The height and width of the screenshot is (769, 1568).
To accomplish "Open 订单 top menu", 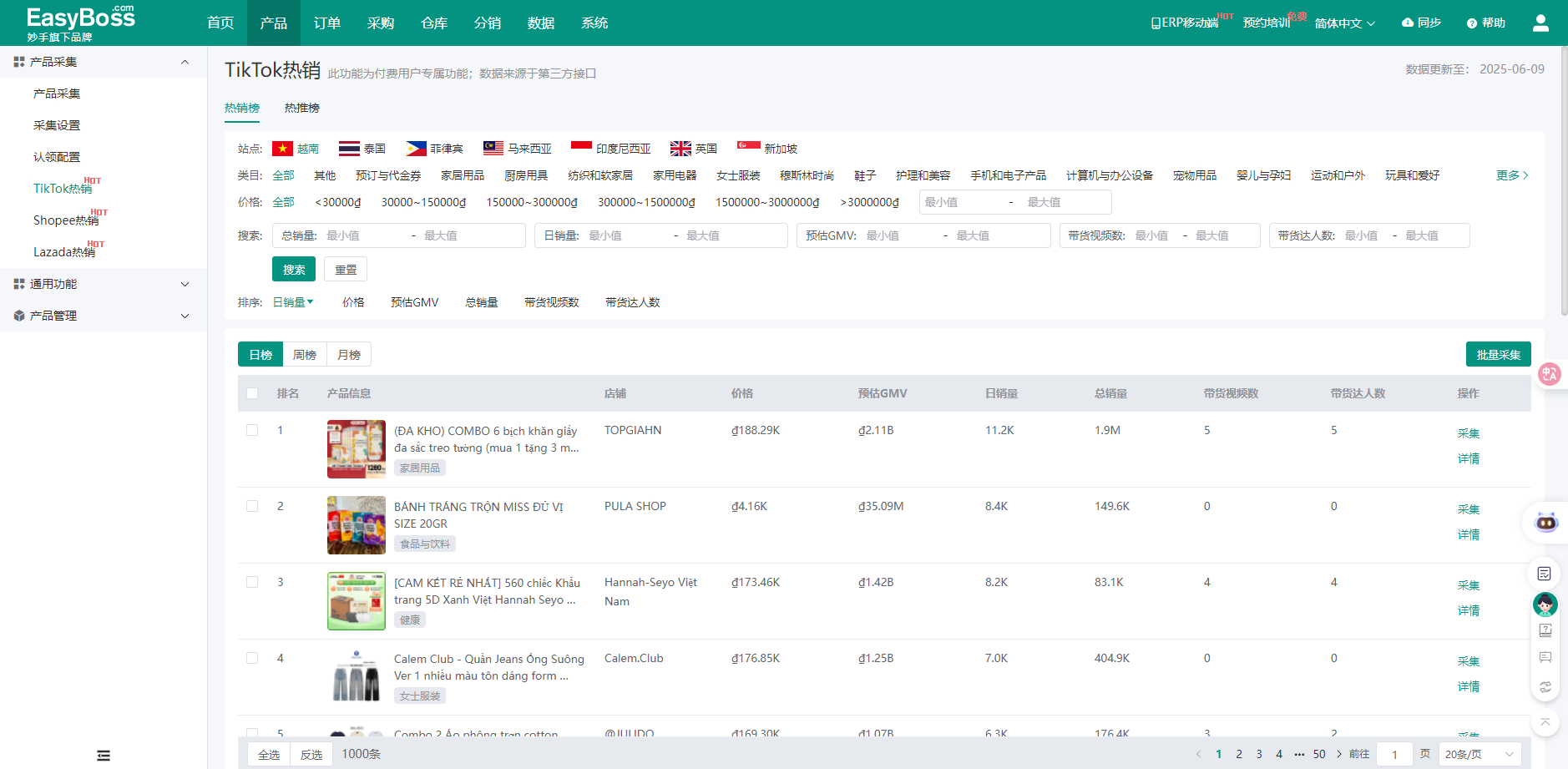I will coord(327,23).
